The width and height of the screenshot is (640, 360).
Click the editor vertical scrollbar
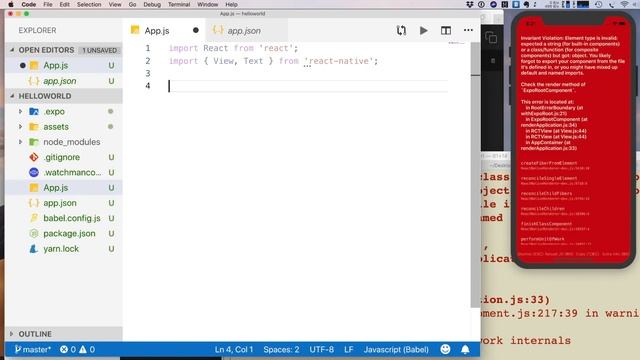tap(476, 176)
